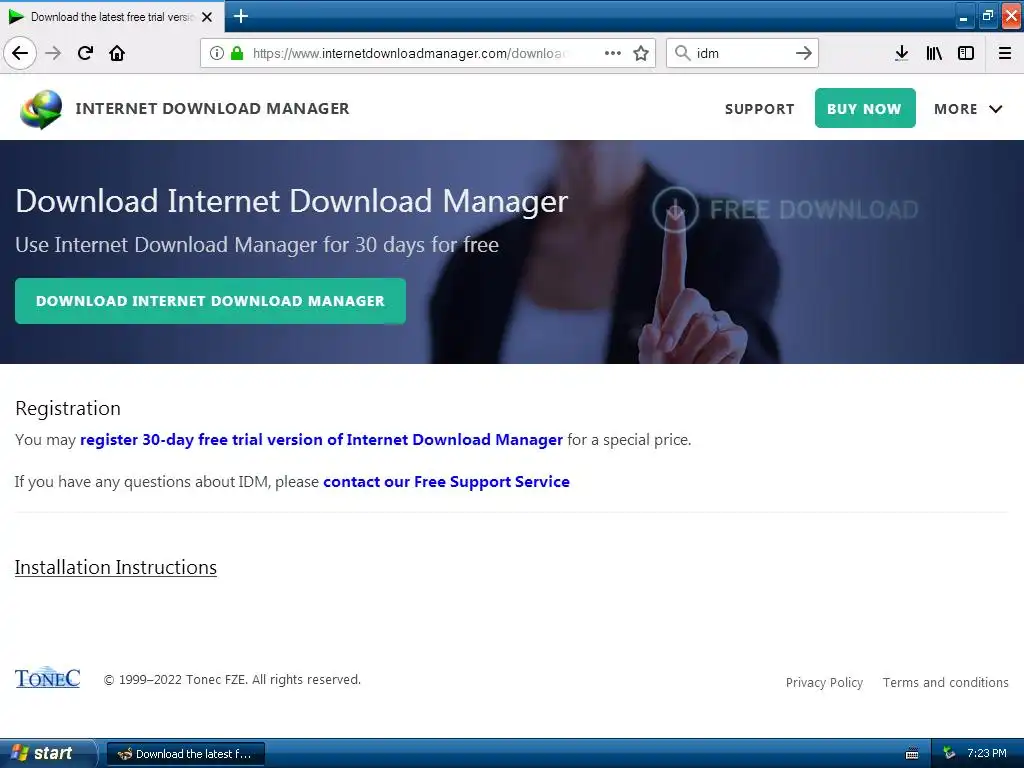This screenshot has height=768, width=1024.
Task: Close the Download the latest free trial tab
Action: (207, 17)
